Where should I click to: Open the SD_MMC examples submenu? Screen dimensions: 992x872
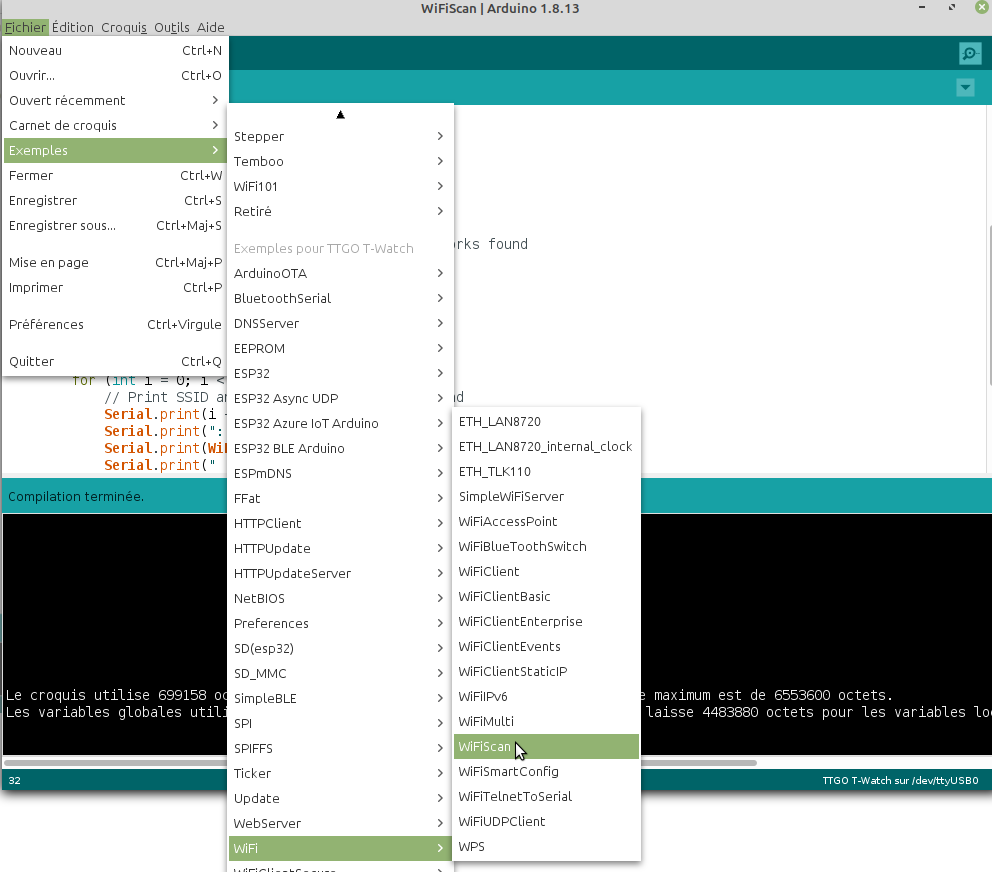[x=340, y=673]
